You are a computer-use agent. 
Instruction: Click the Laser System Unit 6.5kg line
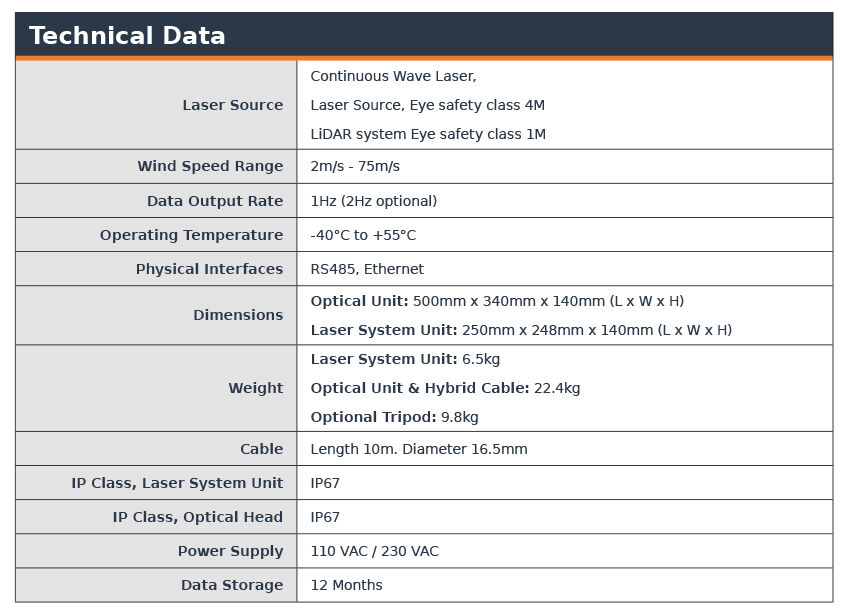click(404, 359)
